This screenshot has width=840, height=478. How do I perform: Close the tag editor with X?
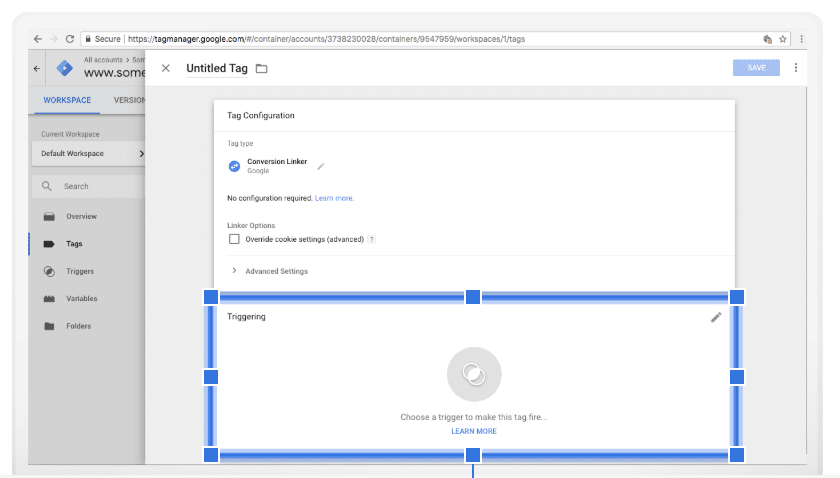click(166, 68)
